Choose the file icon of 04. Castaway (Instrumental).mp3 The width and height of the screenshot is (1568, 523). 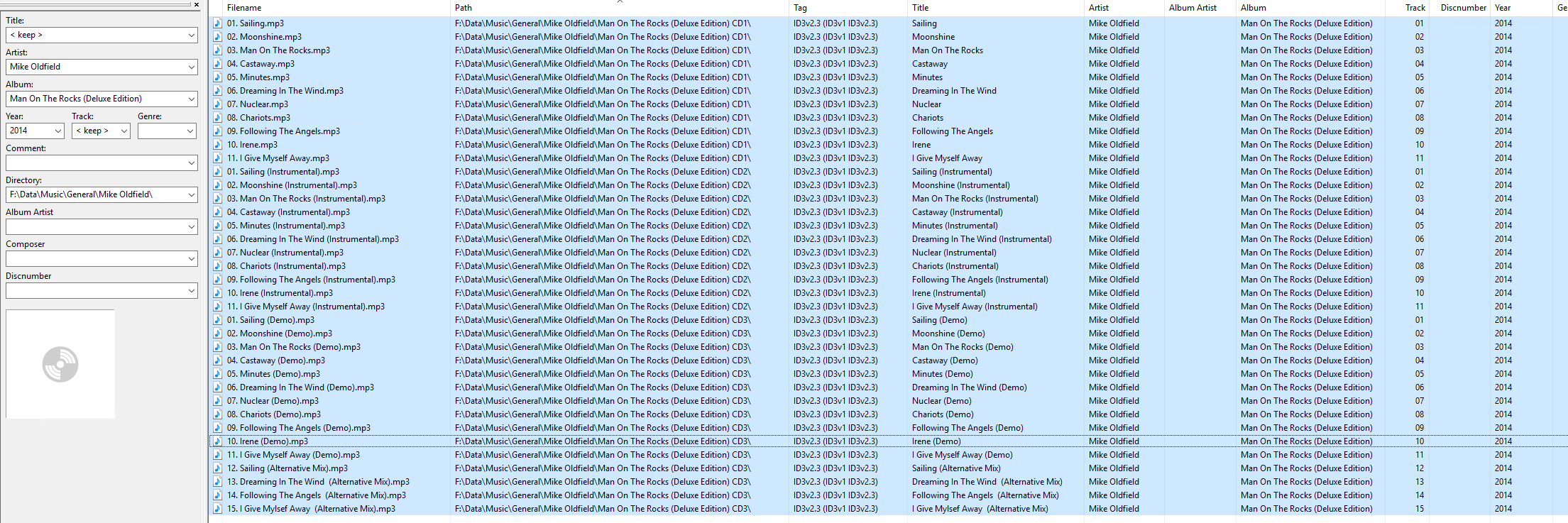[217, 212]
